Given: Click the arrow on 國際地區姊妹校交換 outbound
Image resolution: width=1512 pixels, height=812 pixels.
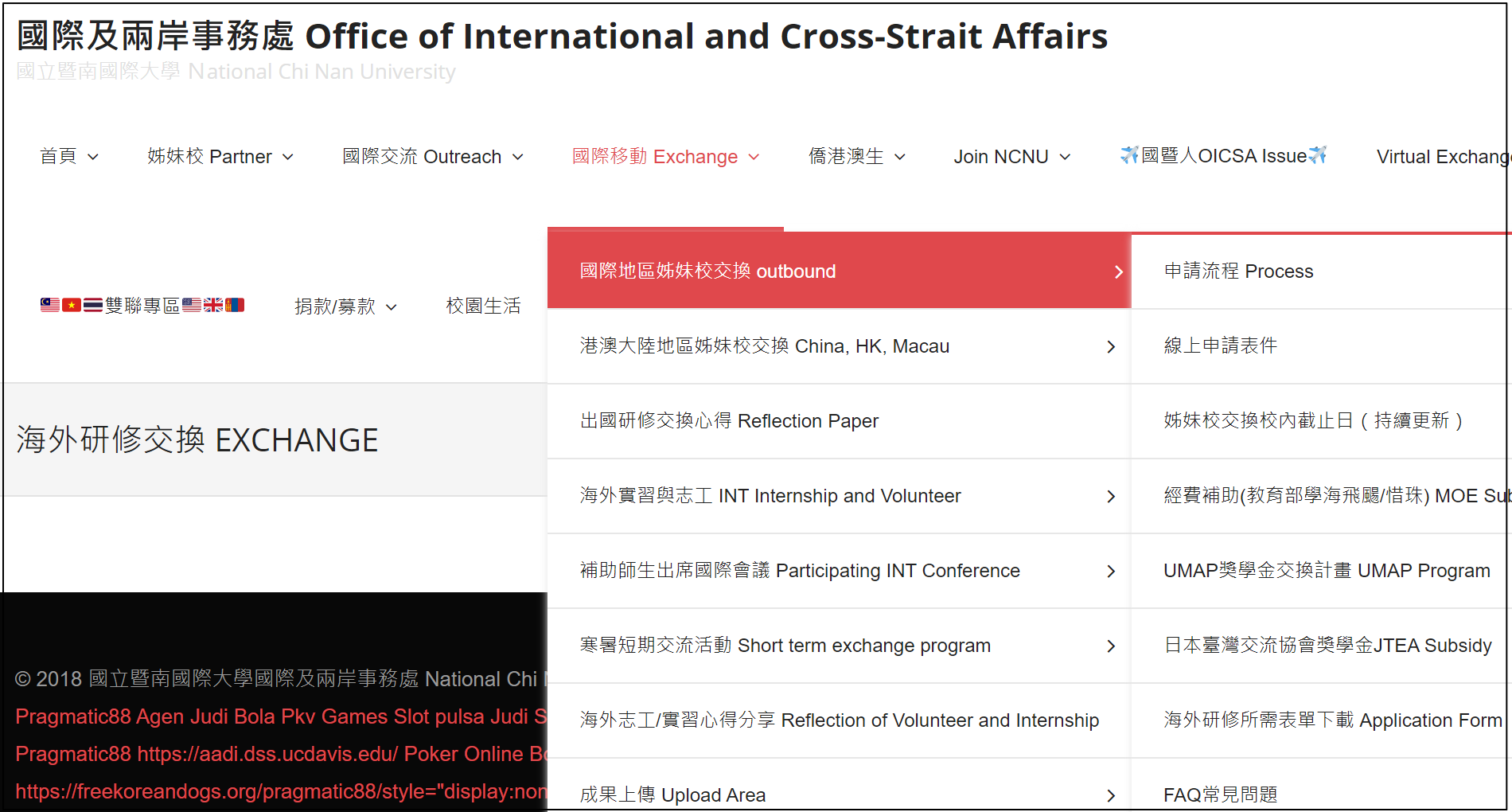Looking at the screenshot, I should [x=1118, y=272].
